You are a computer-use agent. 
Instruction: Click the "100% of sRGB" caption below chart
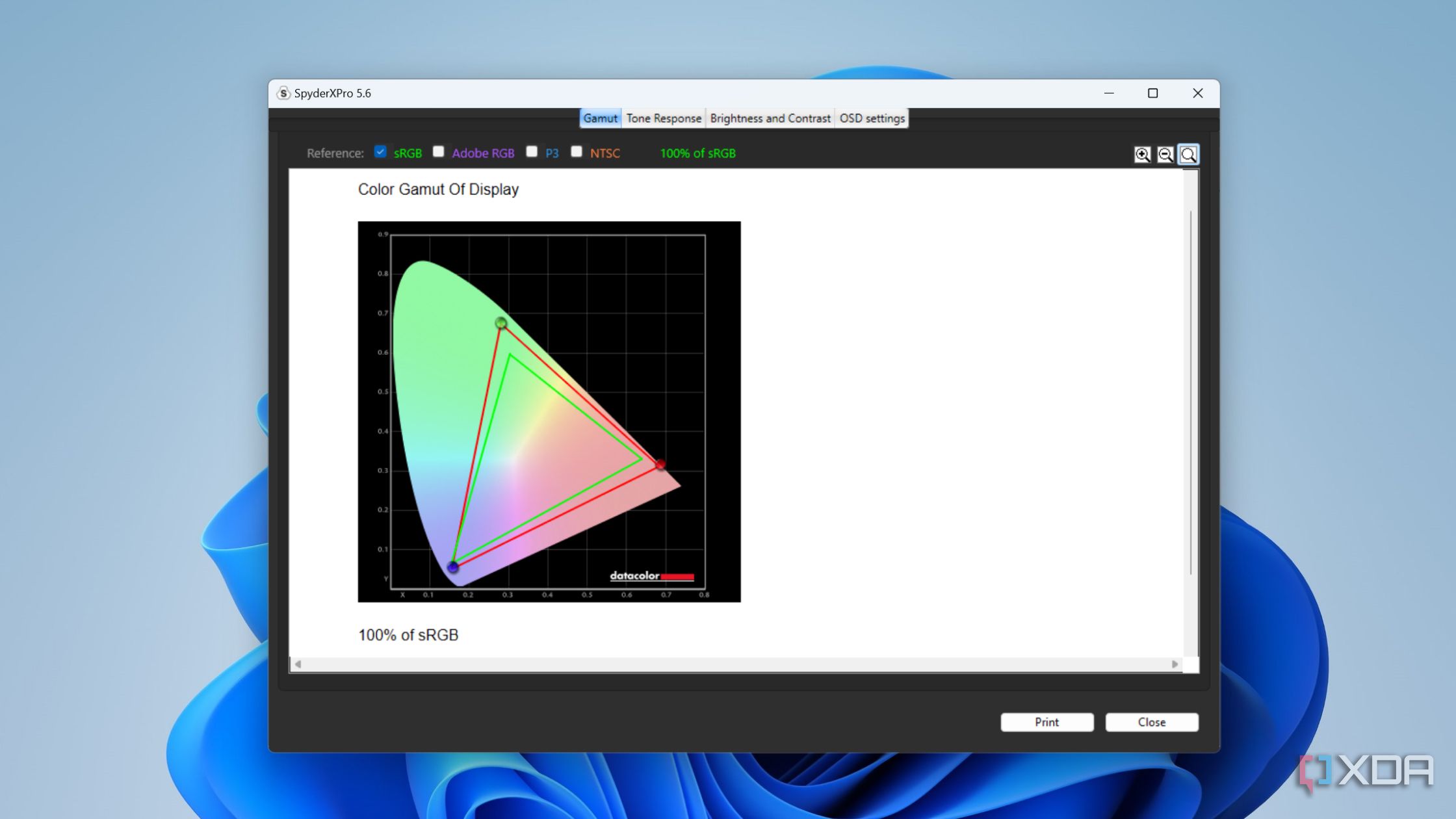point(408,635)
